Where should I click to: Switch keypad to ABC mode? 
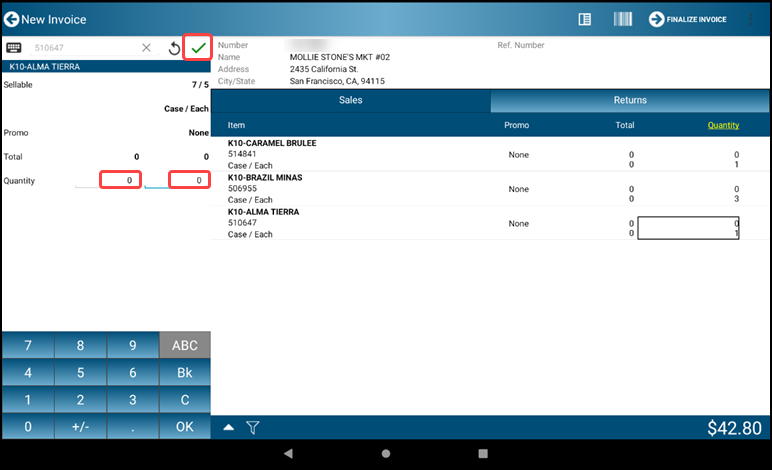click(x=185, y=345)
